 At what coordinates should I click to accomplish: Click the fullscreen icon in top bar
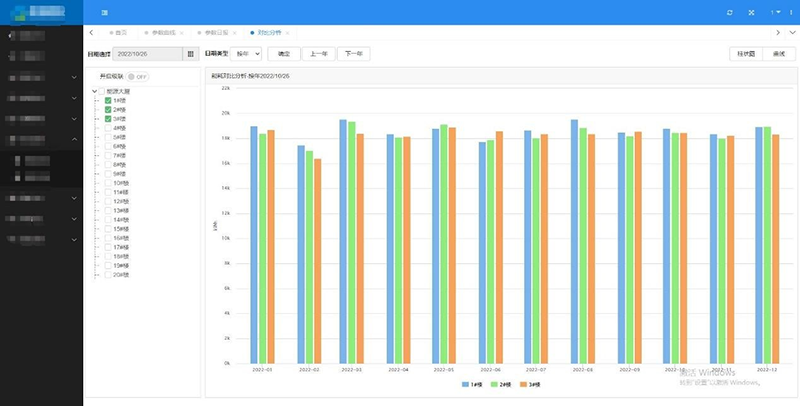[x=751, y=12]
